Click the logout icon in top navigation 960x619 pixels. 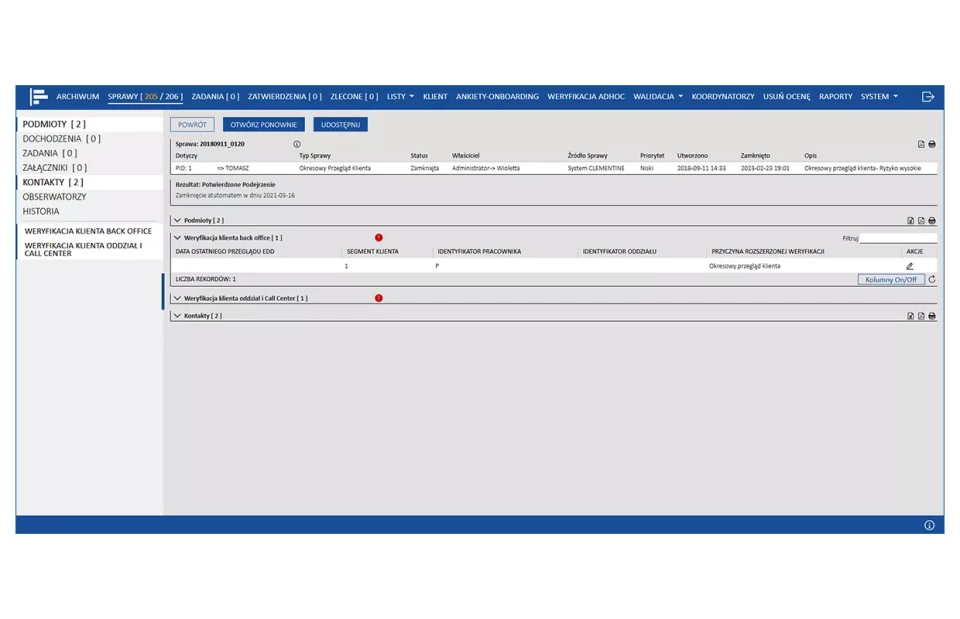click(927, 97)
